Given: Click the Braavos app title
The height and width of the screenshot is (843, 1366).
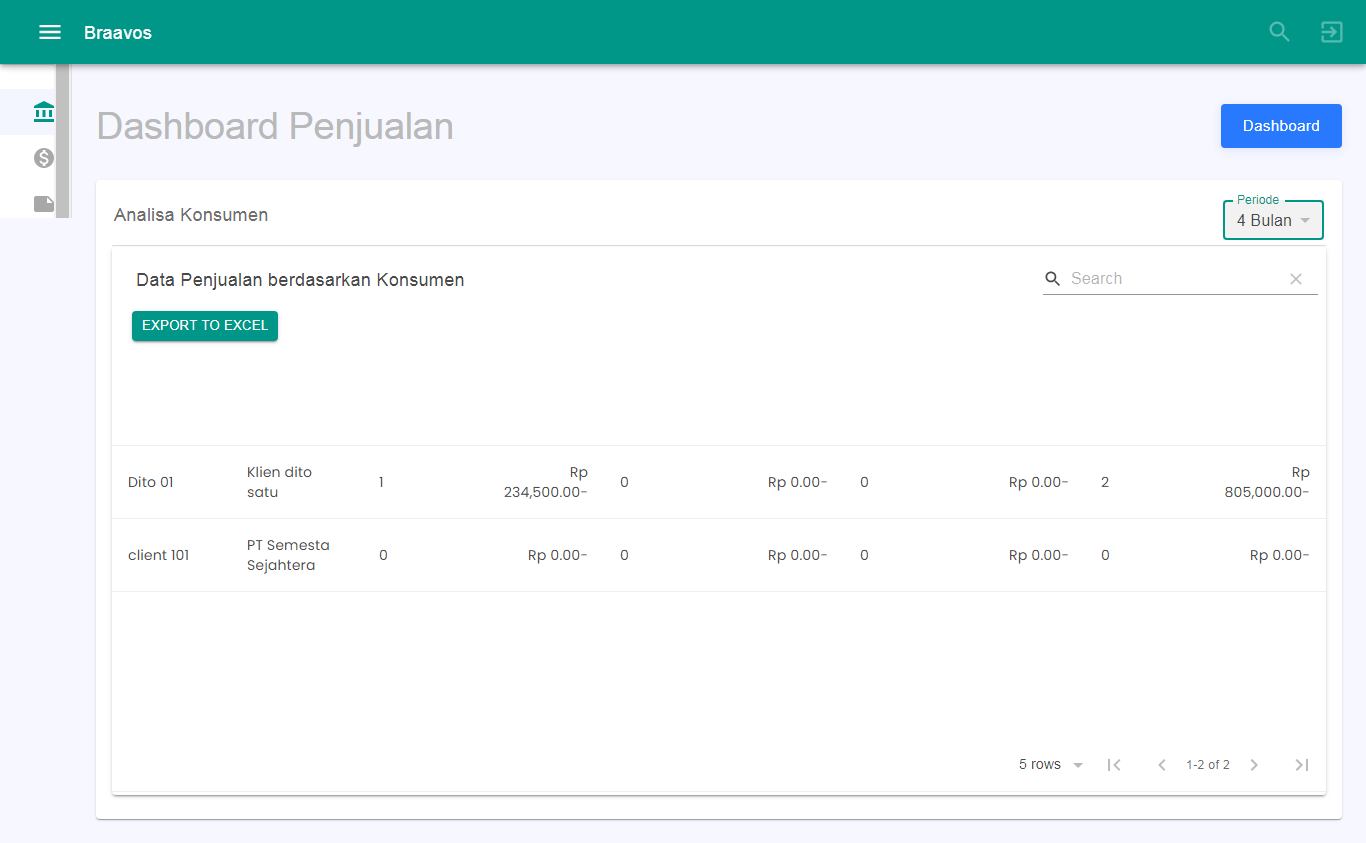Looking at the screenshot, I should point(117,31).
